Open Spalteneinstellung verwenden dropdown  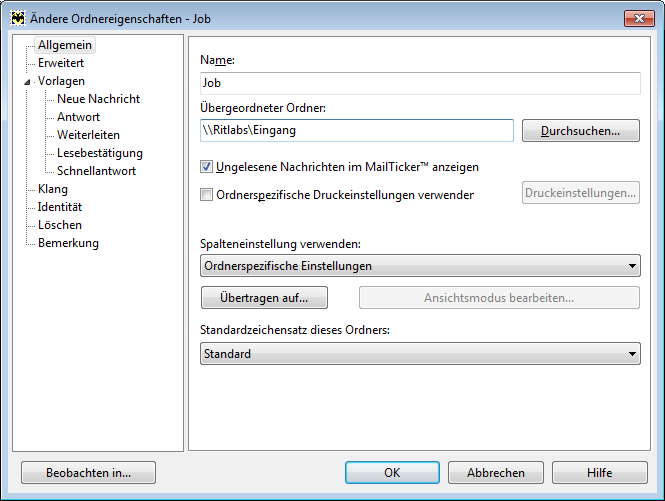tap(420, 266)
